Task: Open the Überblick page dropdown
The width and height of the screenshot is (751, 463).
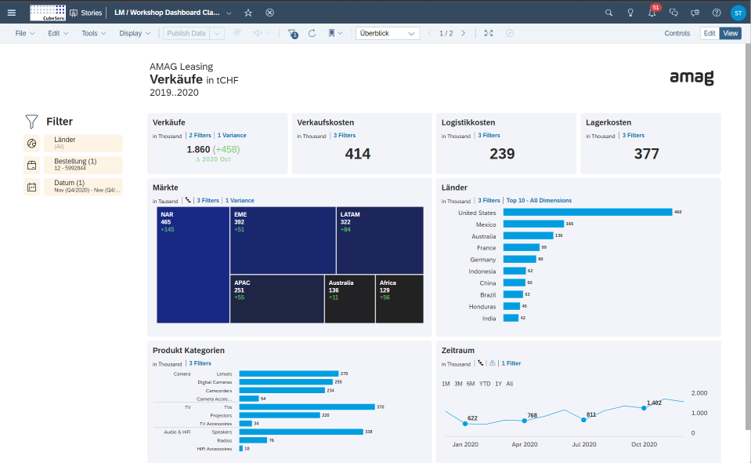Action: point(387,34)
